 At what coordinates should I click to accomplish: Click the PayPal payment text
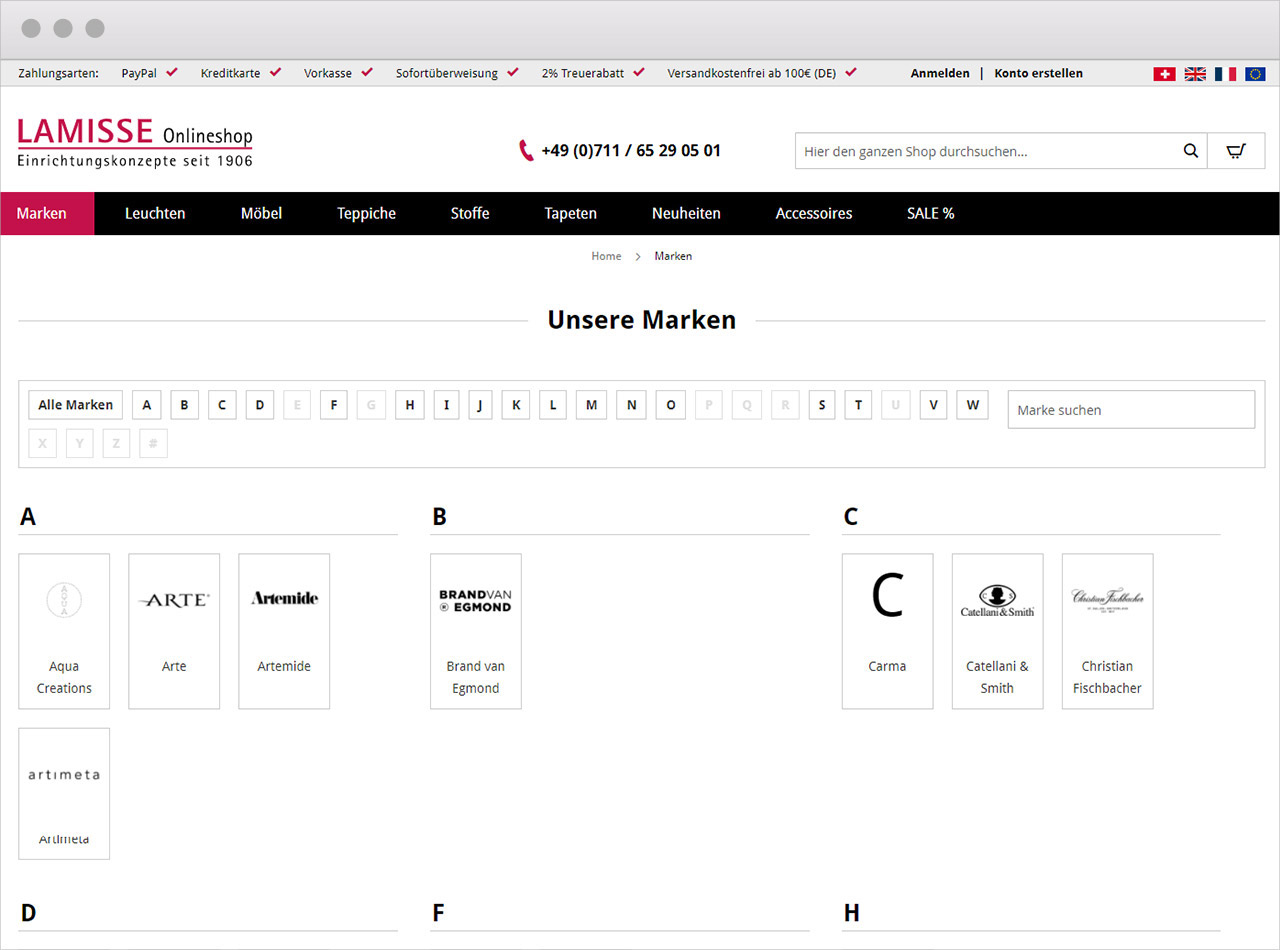click(139, 73)
